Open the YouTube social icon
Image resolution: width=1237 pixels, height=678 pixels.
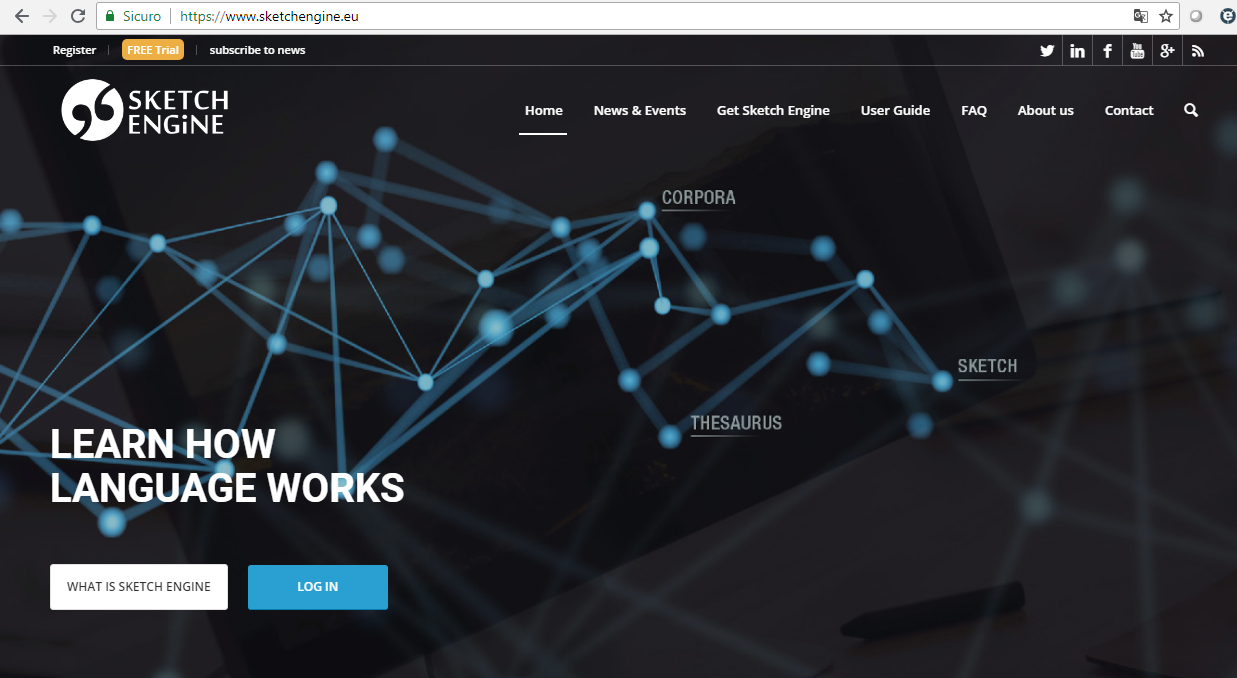tap(1137, 51)
